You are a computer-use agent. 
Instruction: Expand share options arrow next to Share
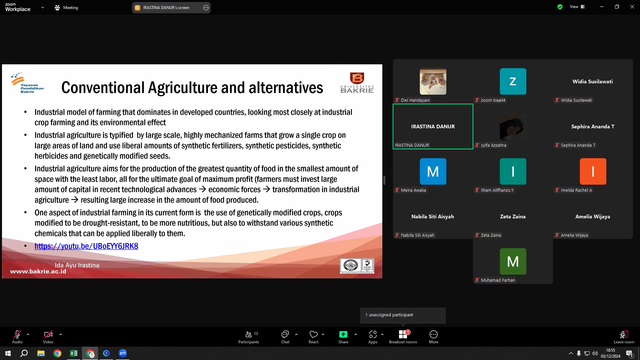pos(356,334)
